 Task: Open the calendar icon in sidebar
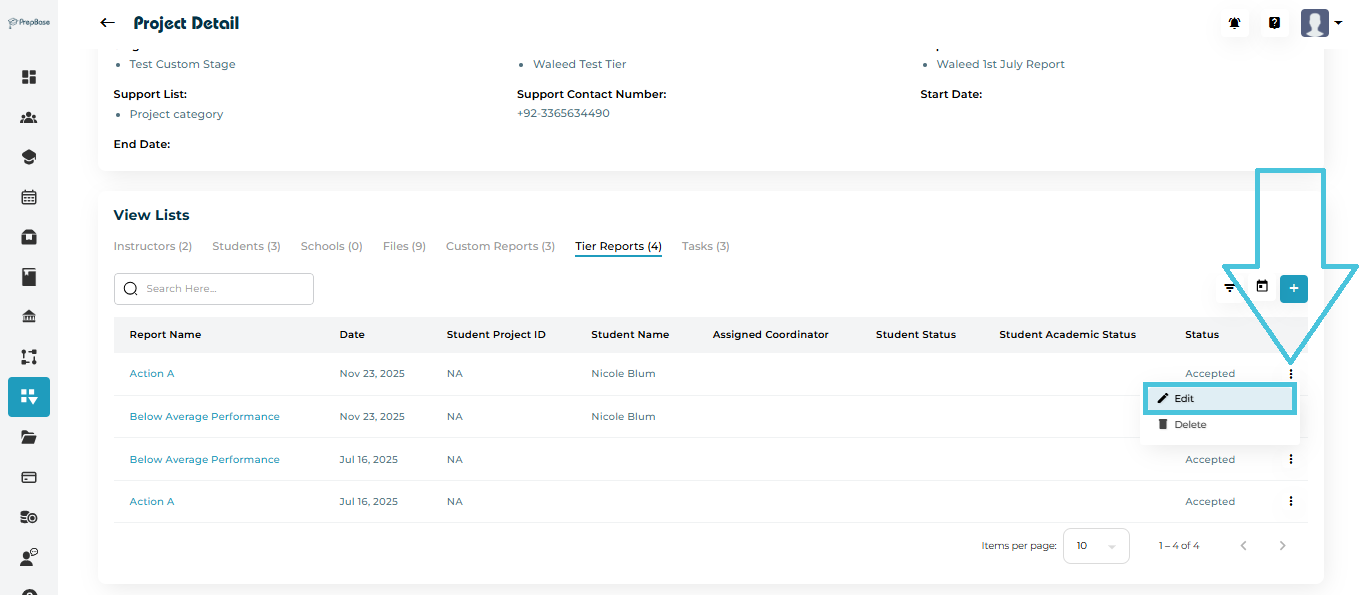click(x=29, y=197)
